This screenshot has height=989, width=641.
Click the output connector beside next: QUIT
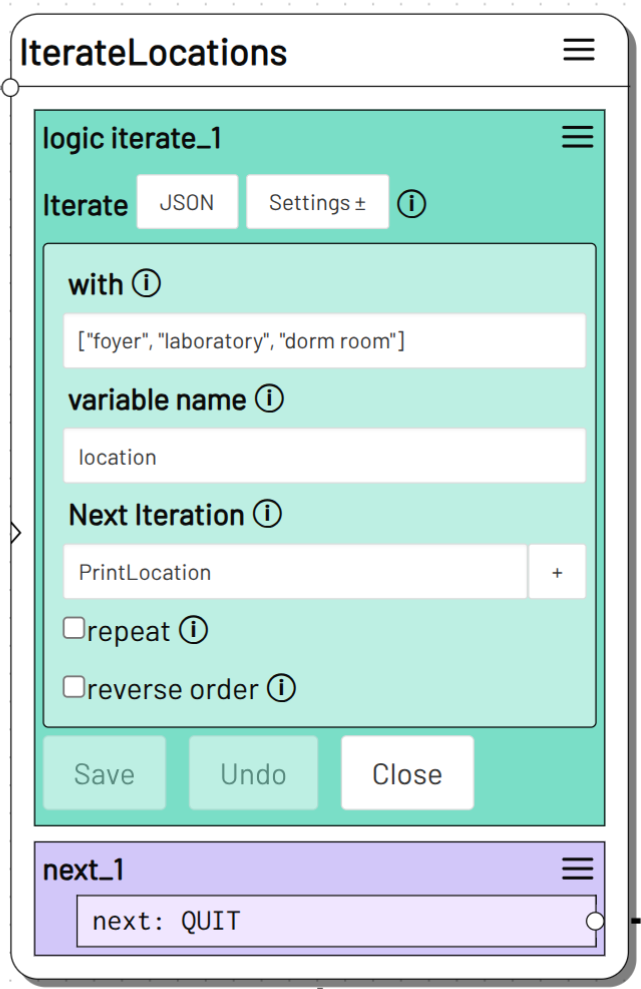(x=595, y=921)
